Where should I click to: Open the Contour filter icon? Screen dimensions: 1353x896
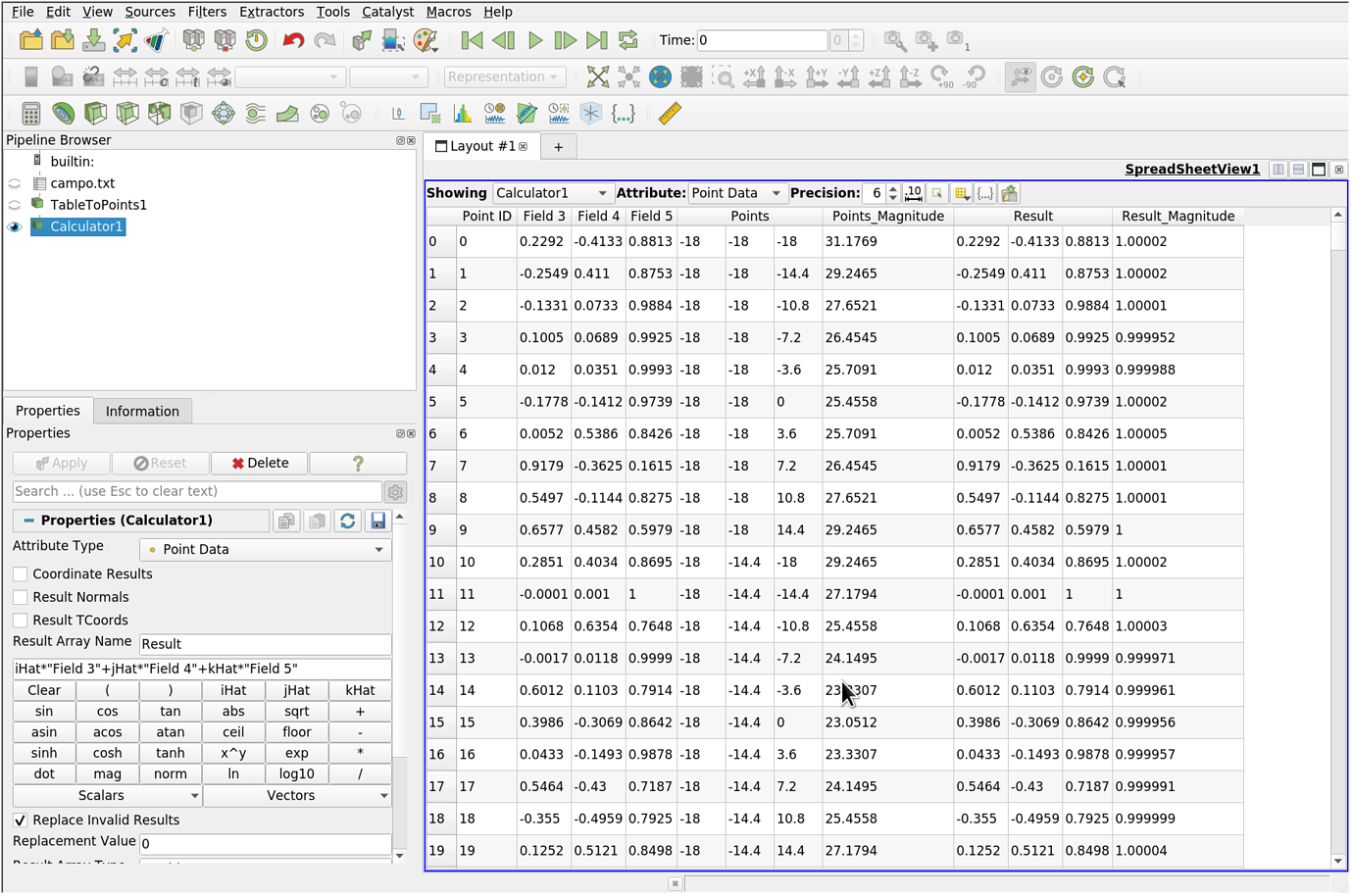click(62, 113)
